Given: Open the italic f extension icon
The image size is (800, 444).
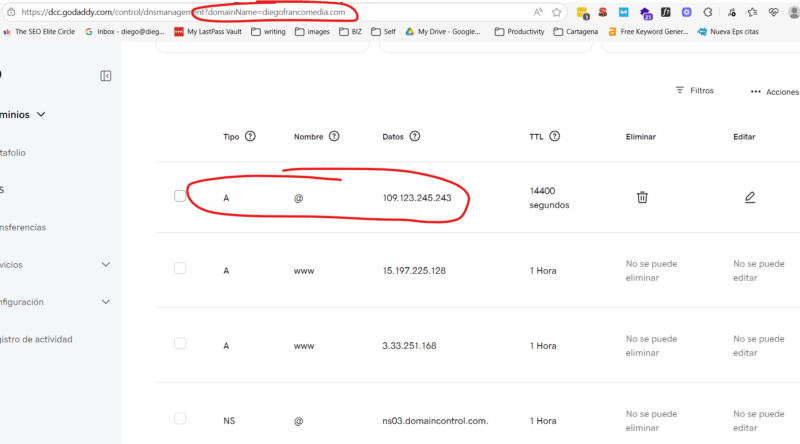Looking at the screenshot, I should (665, 12).
